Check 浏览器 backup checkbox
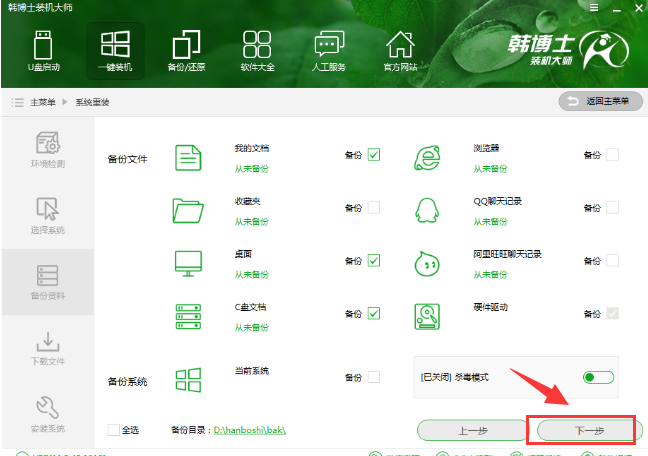 612,155
